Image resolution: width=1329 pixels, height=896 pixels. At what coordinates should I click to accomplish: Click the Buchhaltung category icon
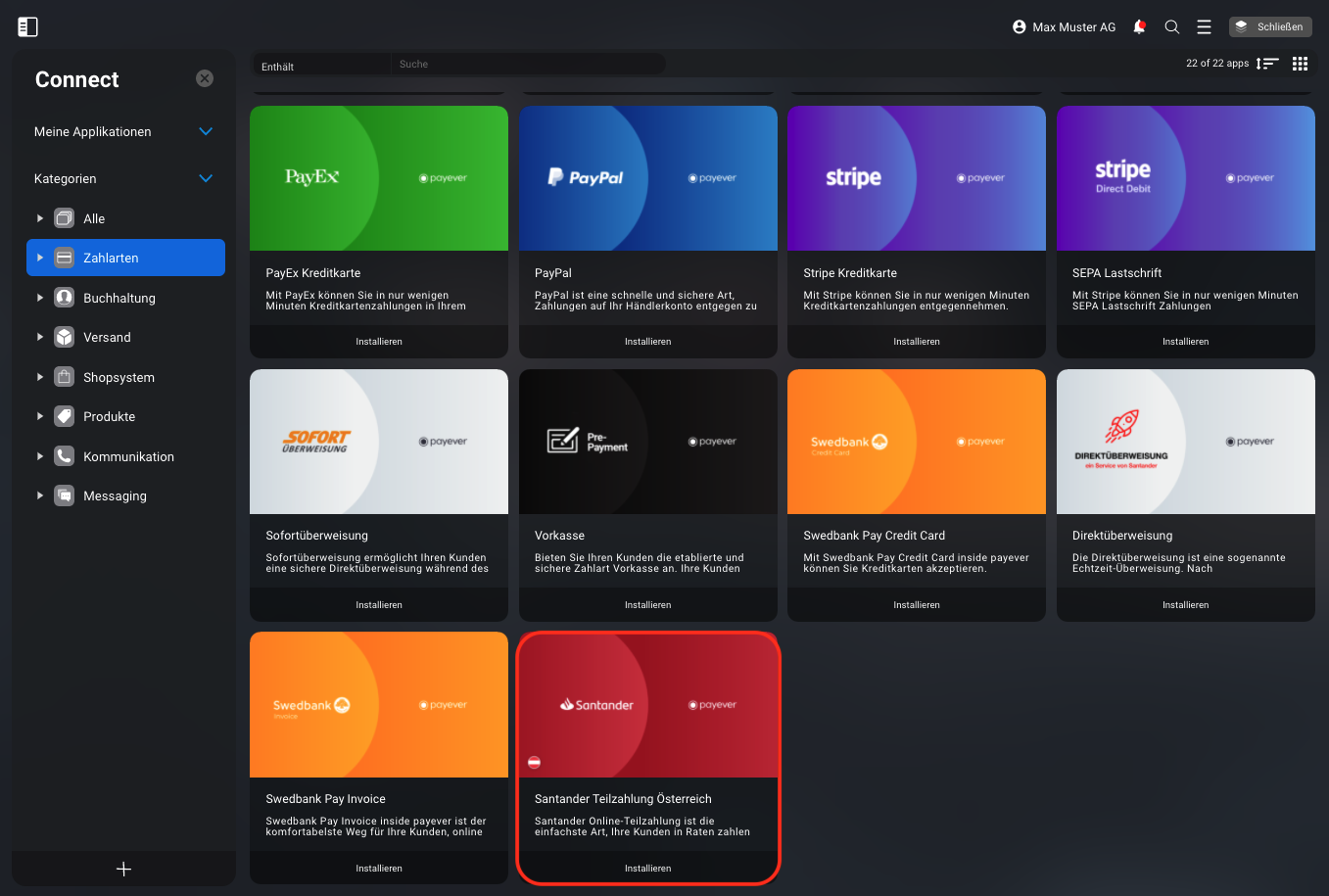coord(65,298)
